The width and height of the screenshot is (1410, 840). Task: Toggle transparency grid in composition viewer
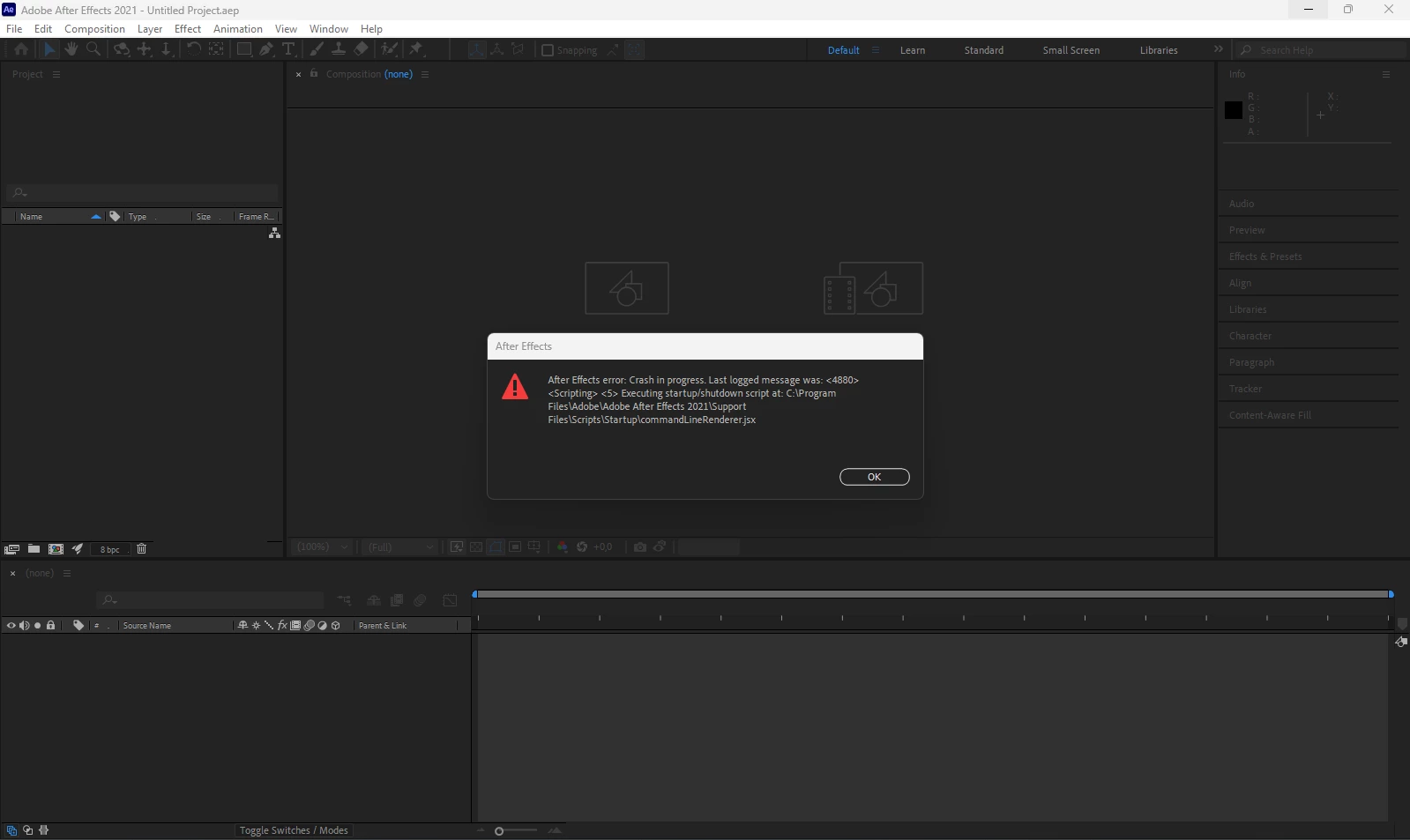click(x=476, y=547)
